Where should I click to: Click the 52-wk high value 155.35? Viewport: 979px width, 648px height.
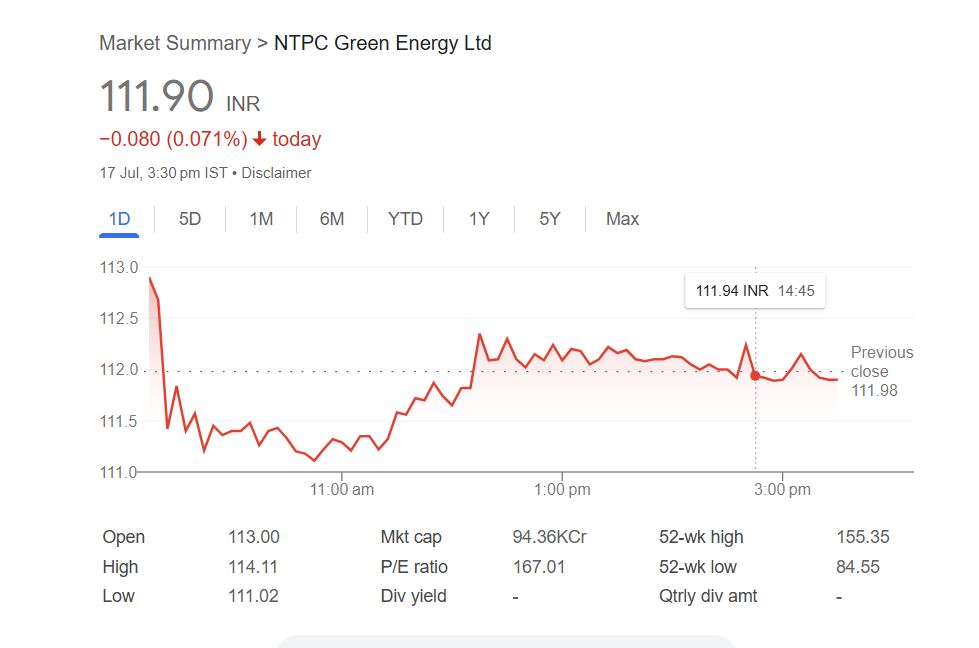863,537
